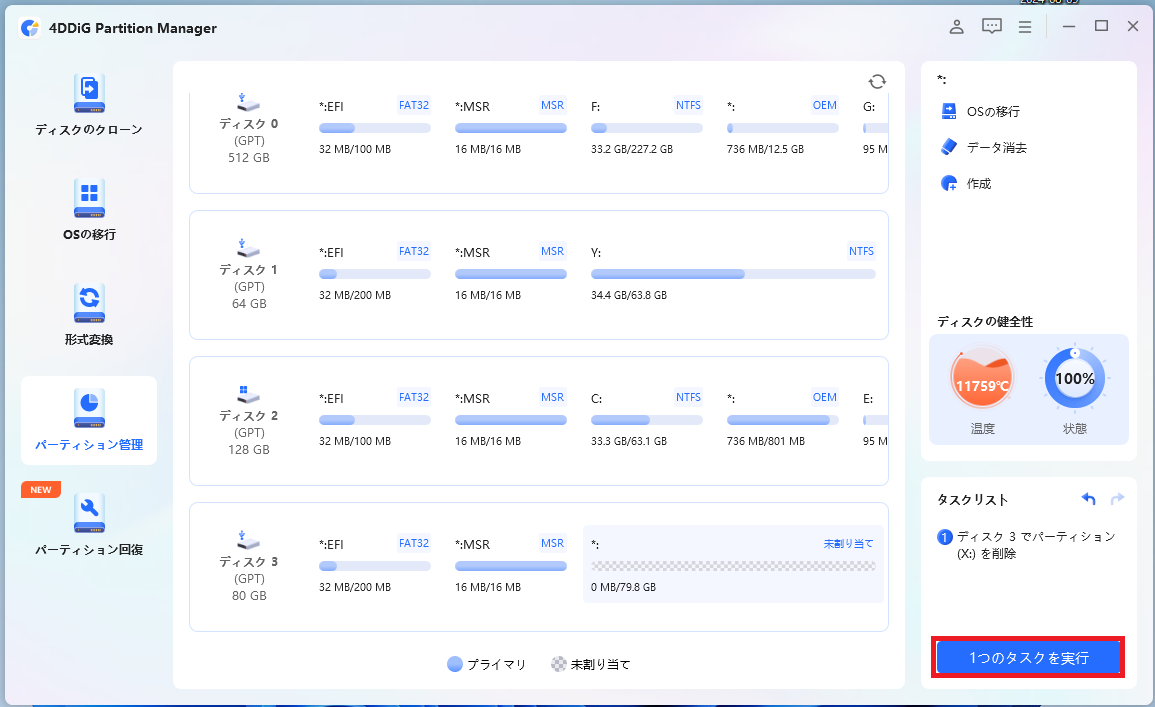Image resolution: width=1155 pixels, height=707 pixels.
Task: Choose OSの移行 in right panel
Action: tap(981, 111)
